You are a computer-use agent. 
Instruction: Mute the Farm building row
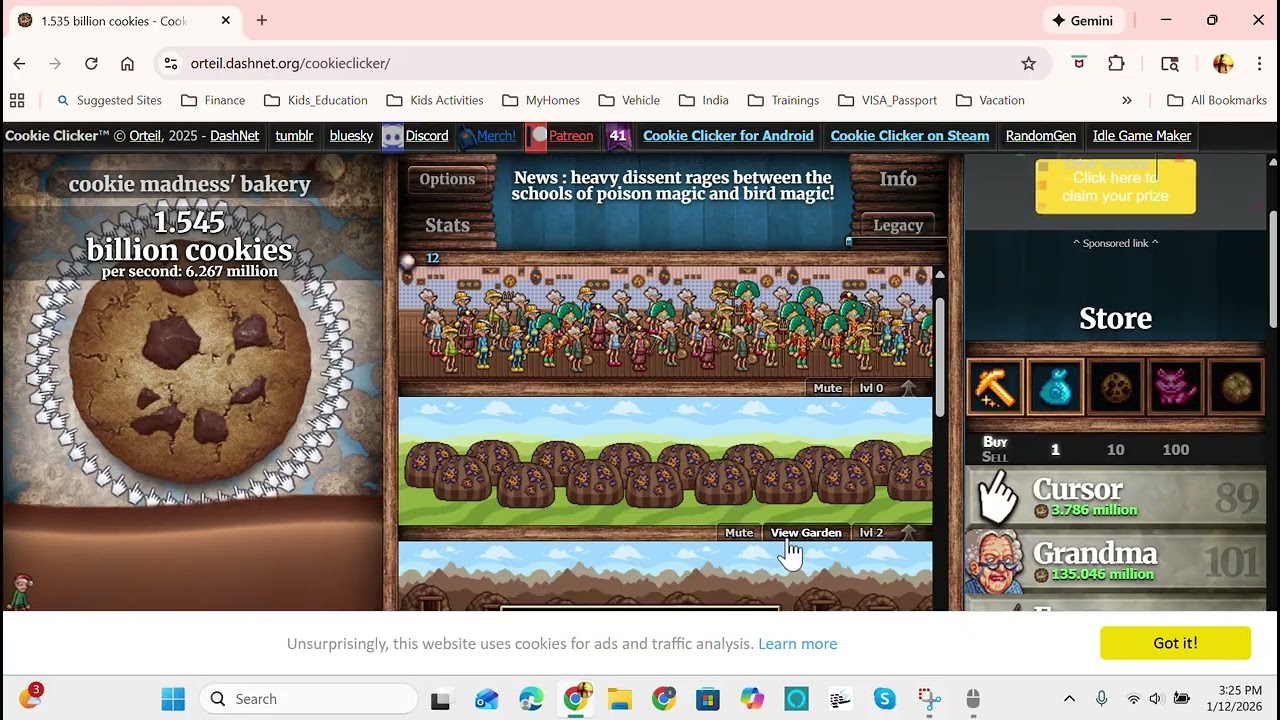739,532
